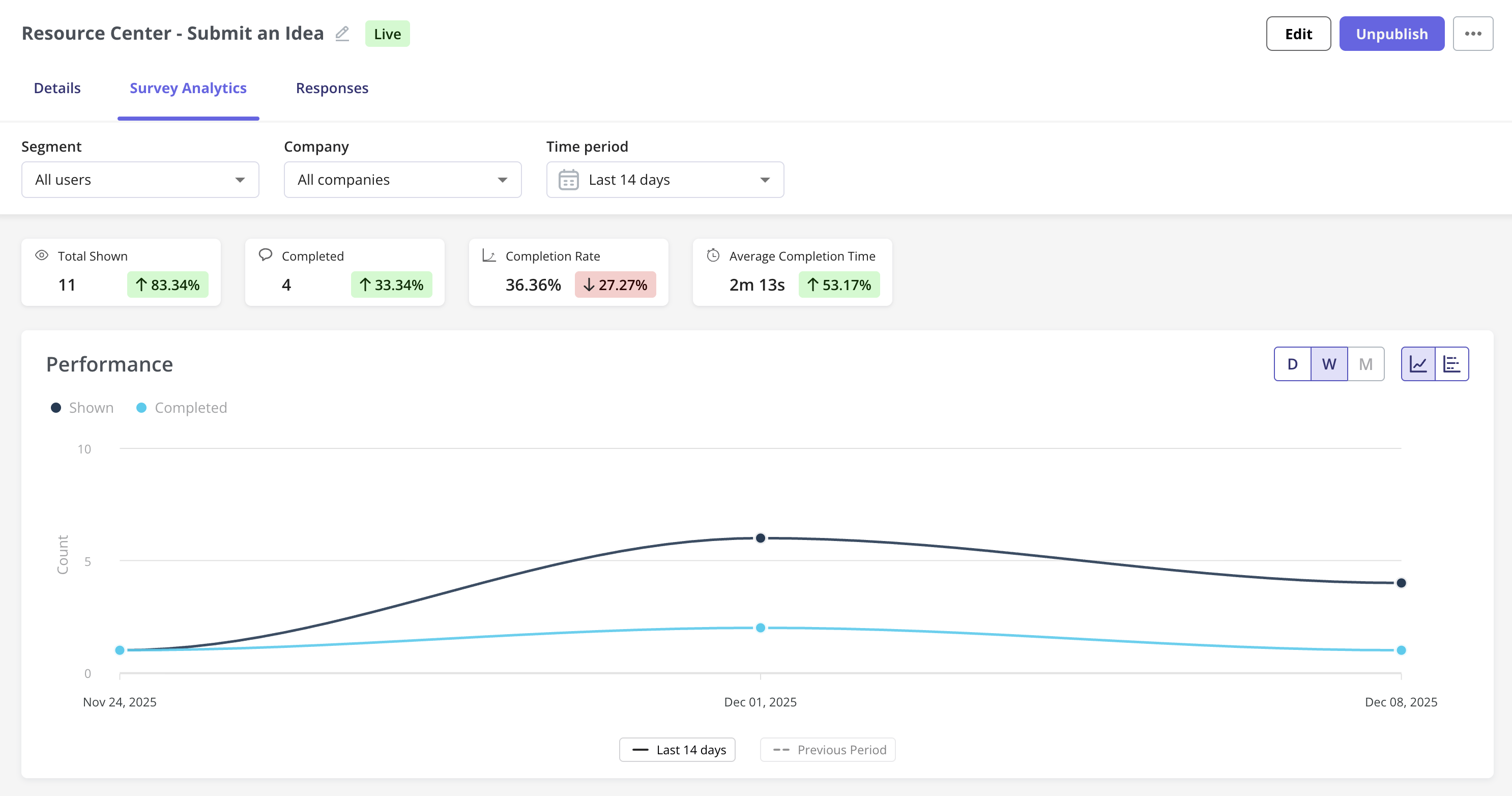
Task: Toggle the Previous Period comparison line
Action: [x=828, y=750]
